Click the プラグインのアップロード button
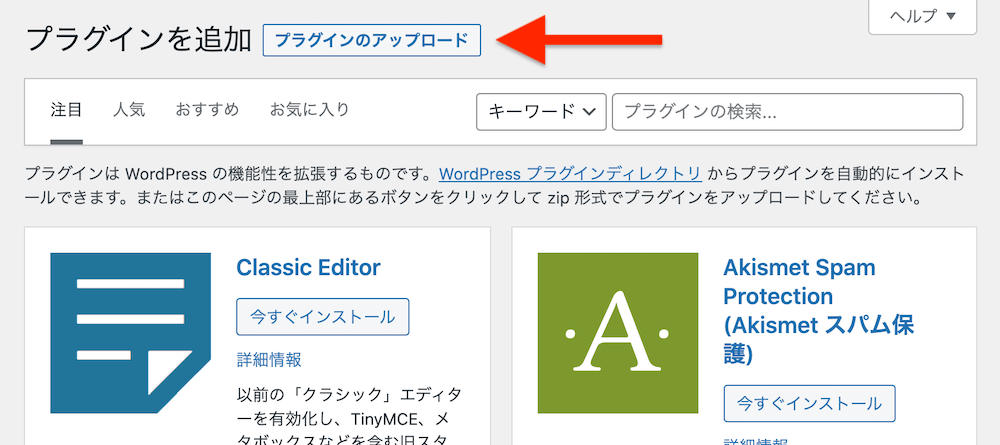This screenshot has height=445, width=1000. tap(371, 40)
